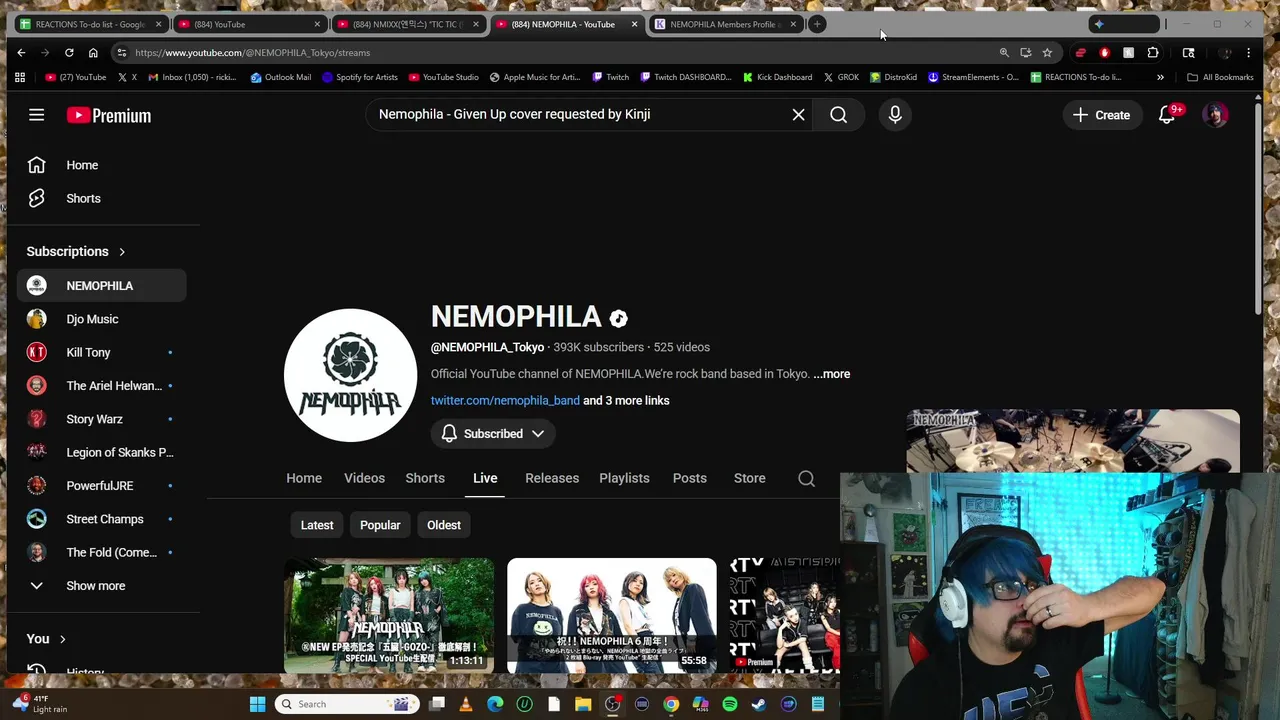Open PowerfulJRE subscription
The height and width of the screenshot is (720, 1280).
[x=100, y=486]
